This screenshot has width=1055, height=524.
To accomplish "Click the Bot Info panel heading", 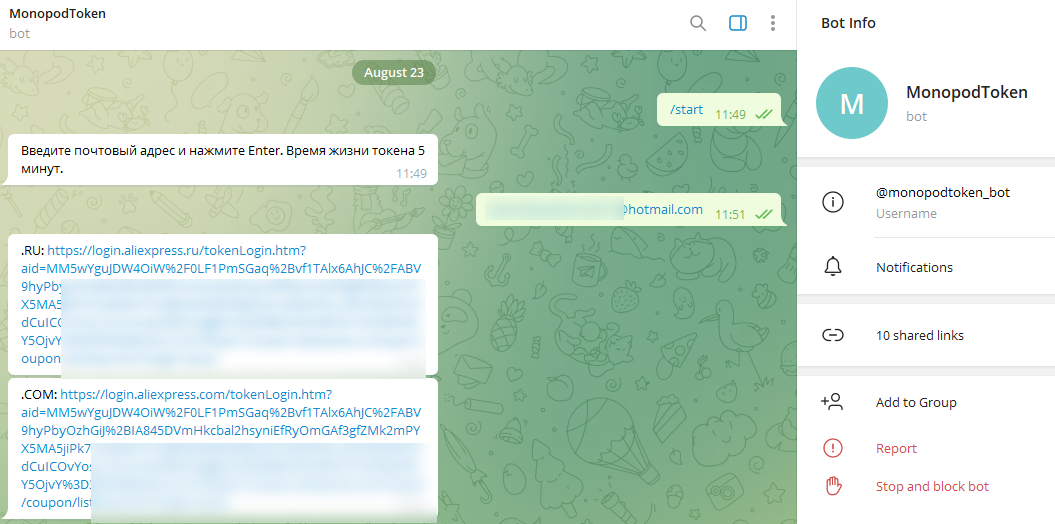I will 848,23.
